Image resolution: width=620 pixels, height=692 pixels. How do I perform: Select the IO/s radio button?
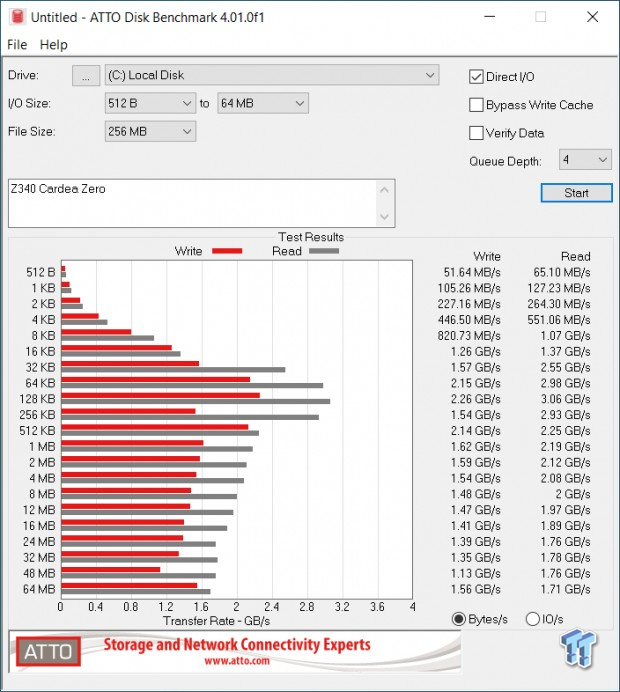[533, 619]
